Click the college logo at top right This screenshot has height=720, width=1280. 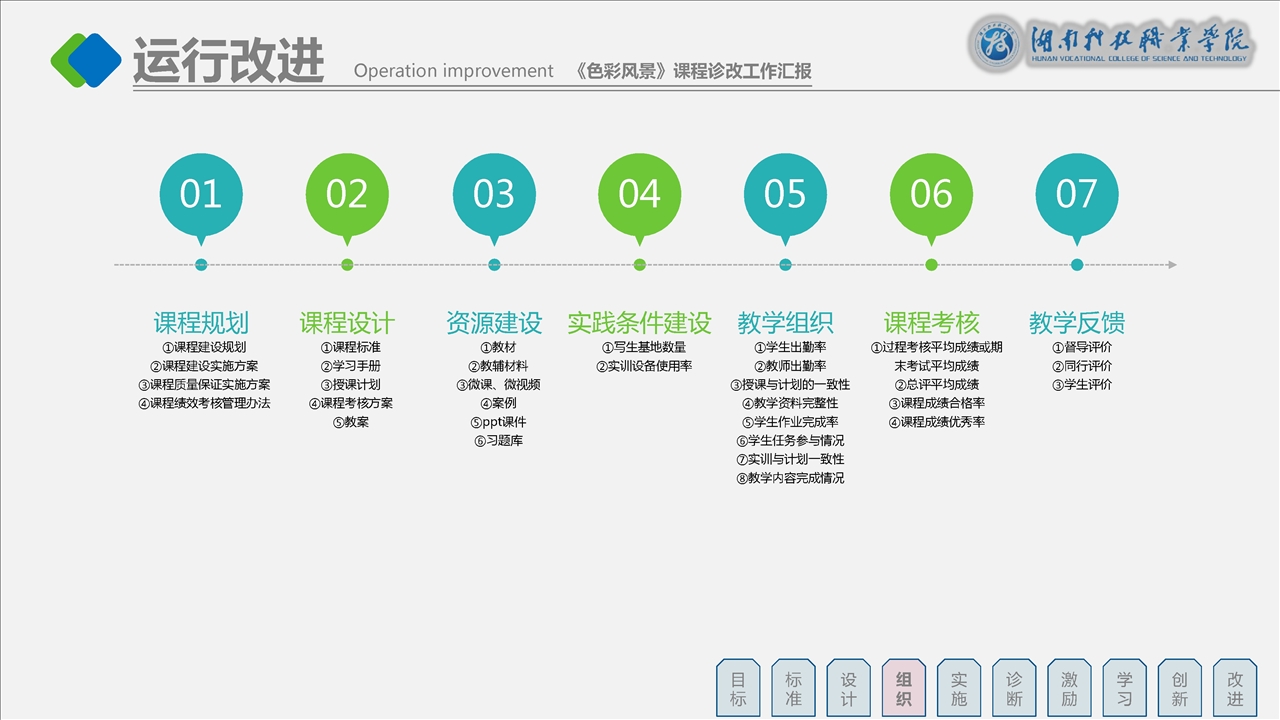1108,45
